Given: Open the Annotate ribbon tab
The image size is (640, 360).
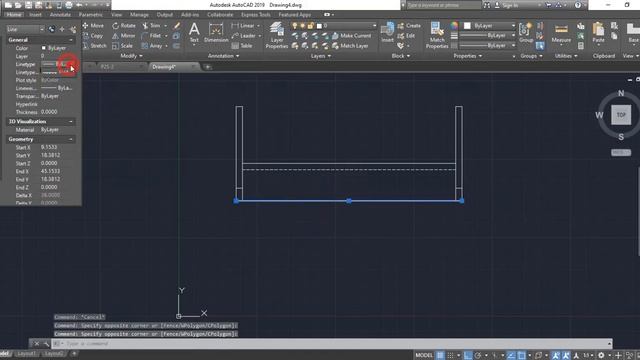Looking at the screenshot, I should [60, 15].
